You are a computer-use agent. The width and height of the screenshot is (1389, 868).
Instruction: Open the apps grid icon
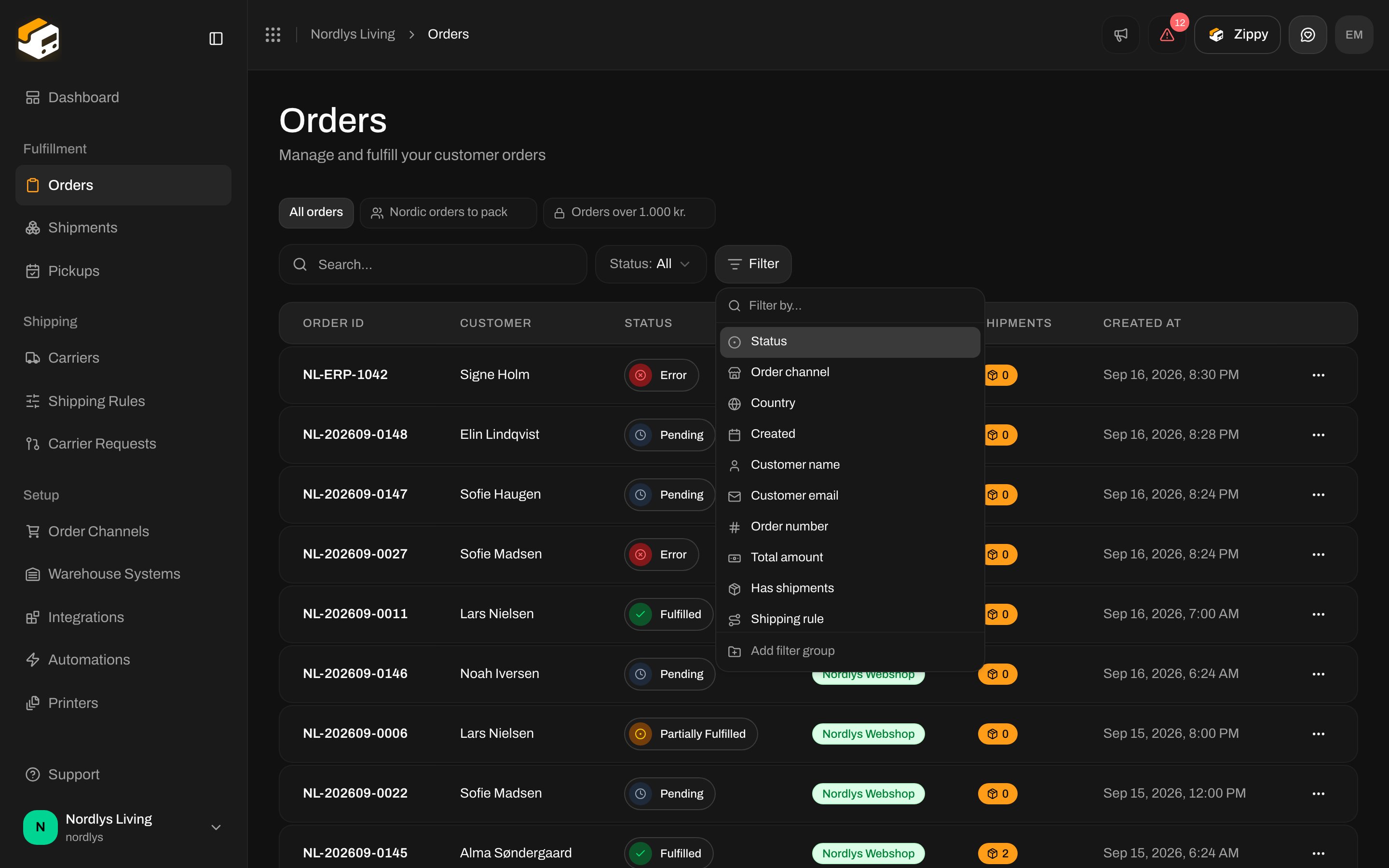(272, 34)
